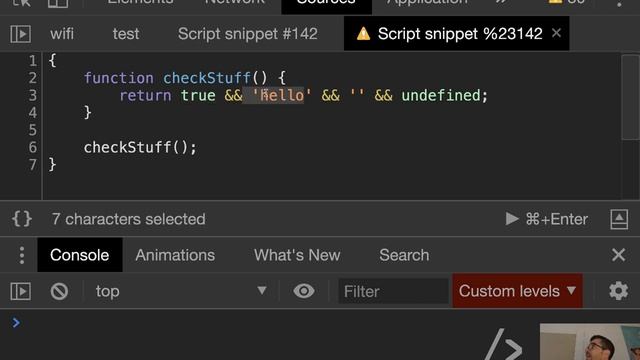This screenshot has height=360, width=640.
Task: Close the console drawer with the X
Action: 618,255
